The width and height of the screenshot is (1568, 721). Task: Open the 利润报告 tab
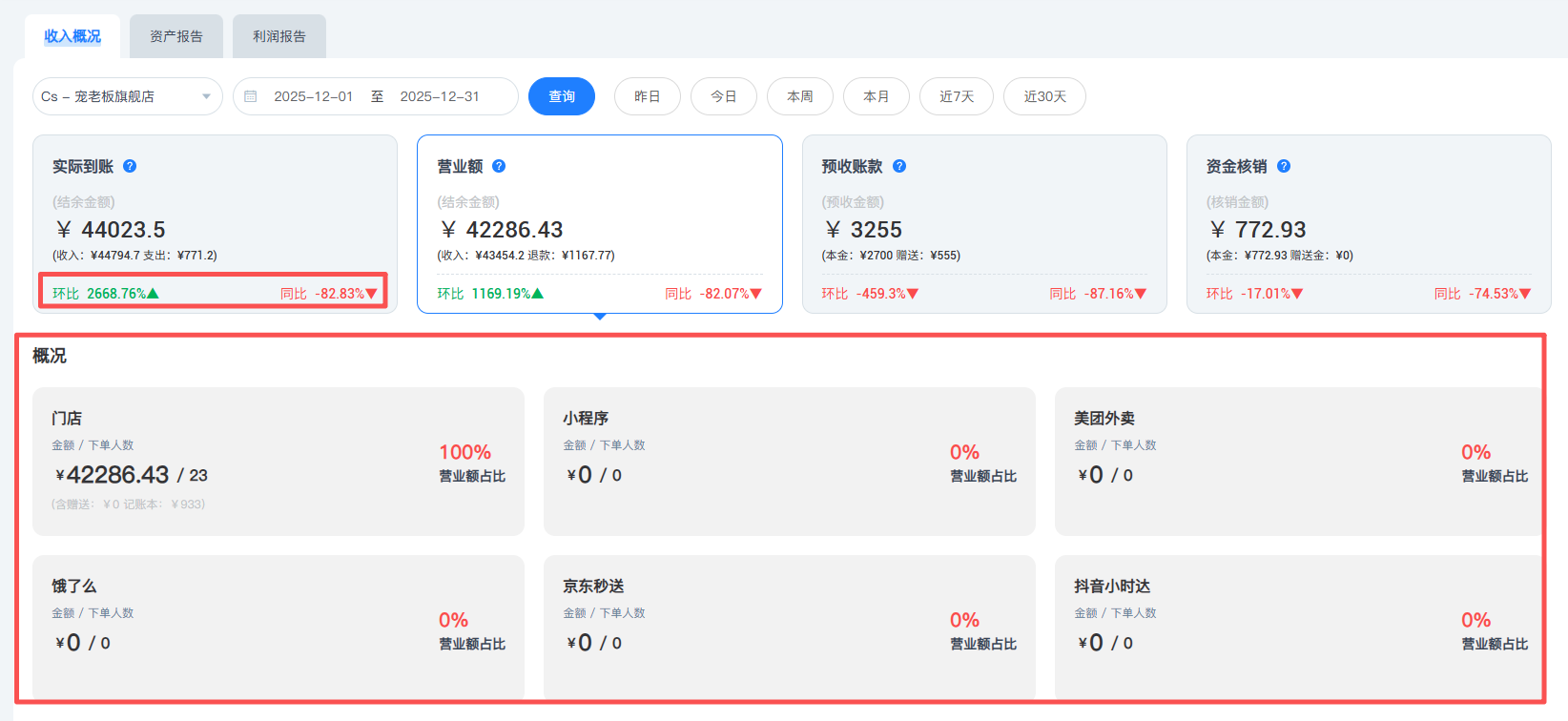[279, 36]
